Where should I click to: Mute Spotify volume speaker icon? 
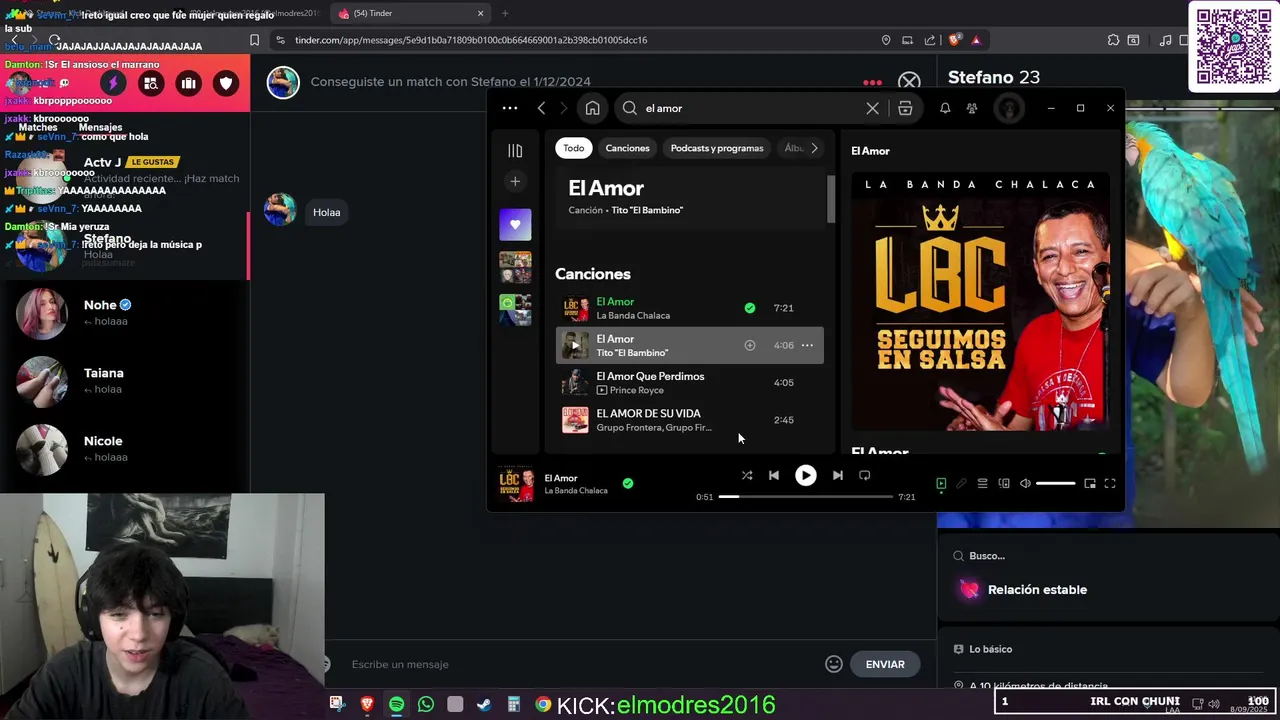[x=1025, y=484]
